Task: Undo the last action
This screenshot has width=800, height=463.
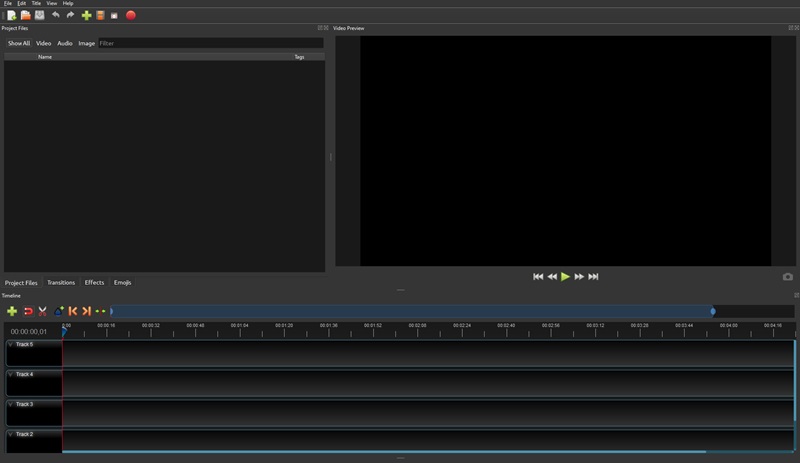Action: 56,15
